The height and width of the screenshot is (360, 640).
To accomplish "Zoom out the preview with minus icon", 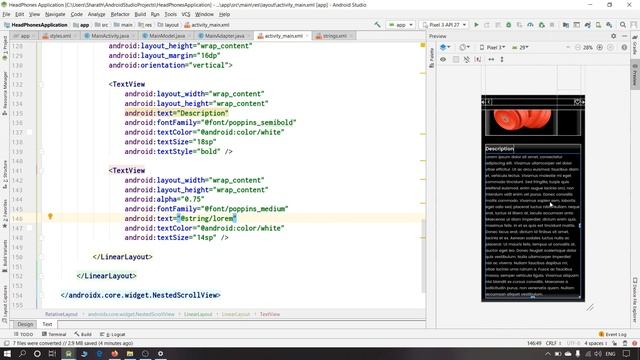I will [578, 47].
